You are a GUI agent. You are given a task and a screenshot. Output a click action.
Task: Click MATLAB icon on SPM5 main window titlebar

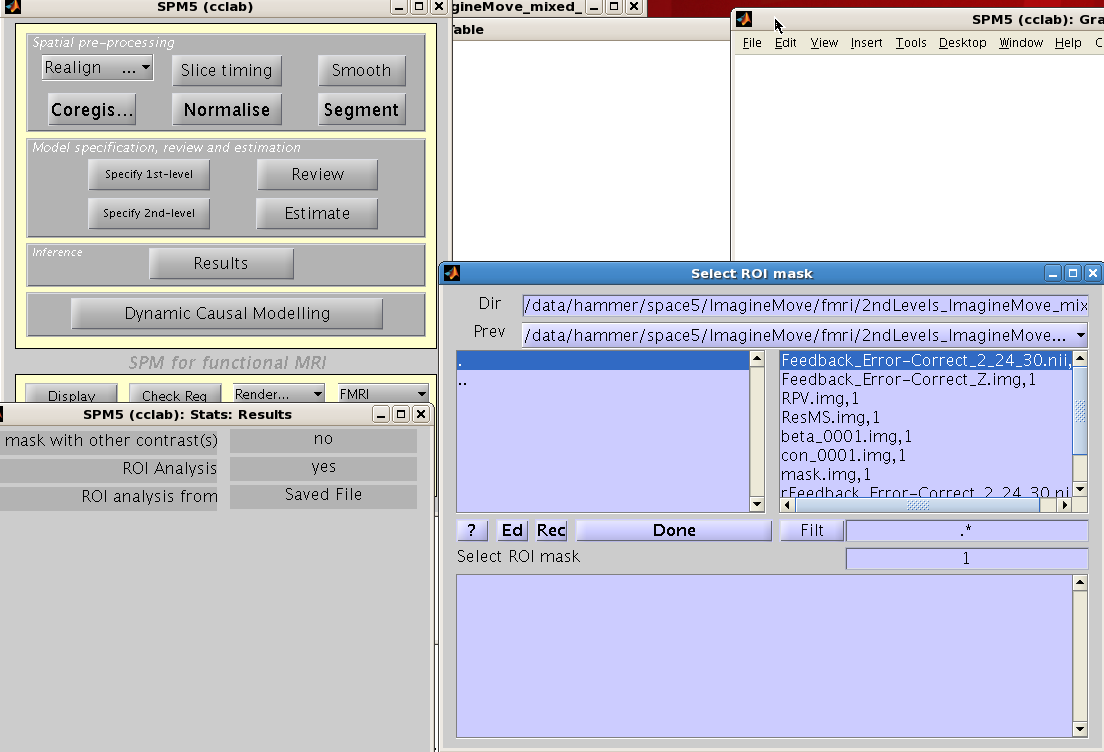[12, 7]
